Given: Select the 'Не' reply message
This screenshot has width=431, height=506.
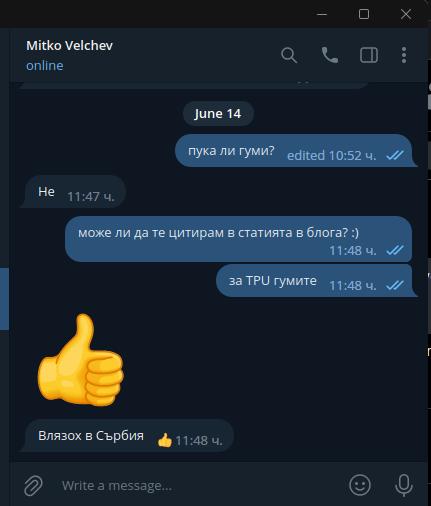Looking at the screenshot, I should click(x=74, y=192).
